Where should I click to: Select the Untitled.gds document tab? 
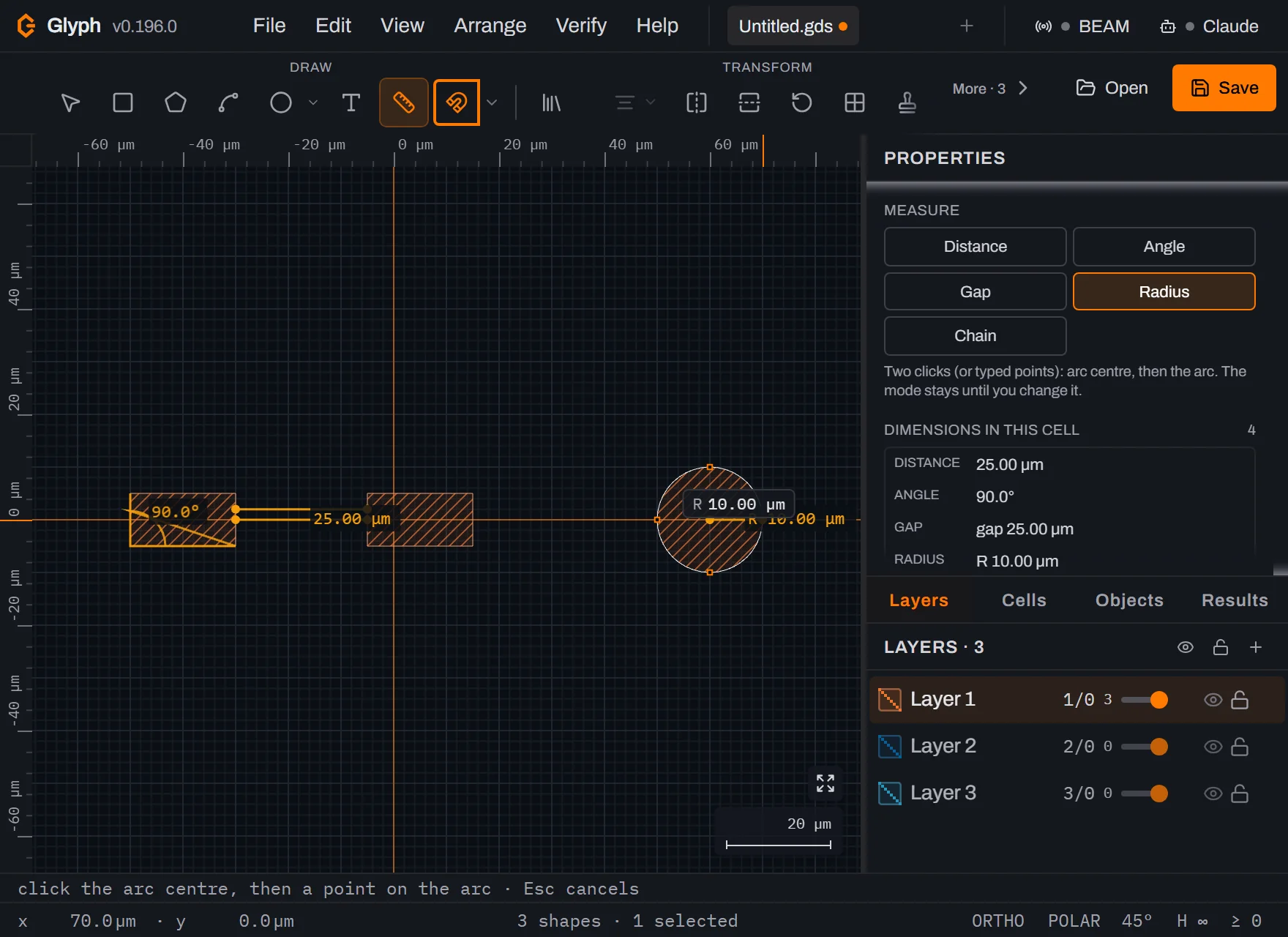[793, 26]
